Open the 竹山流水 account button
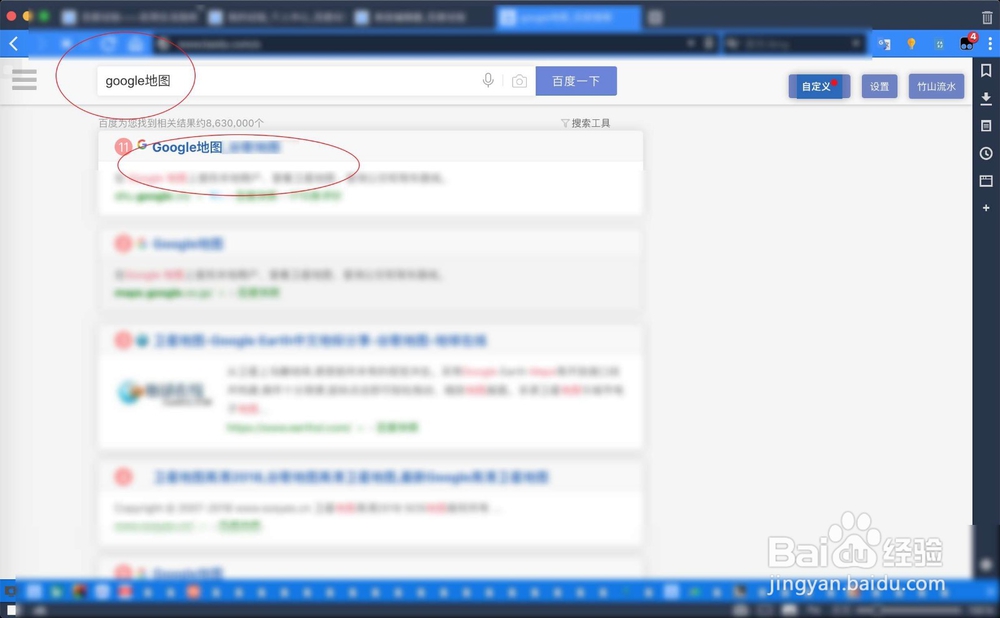Viewport: 1000px width, 618px height. click(x=936, y=86)
